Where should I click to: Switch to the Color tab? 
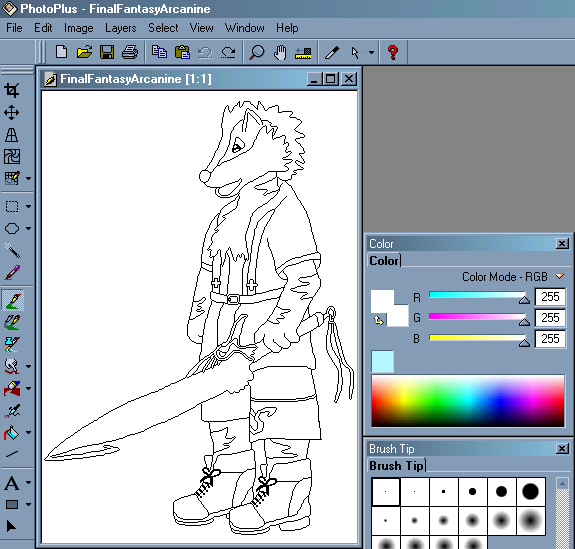coord(384,261)
